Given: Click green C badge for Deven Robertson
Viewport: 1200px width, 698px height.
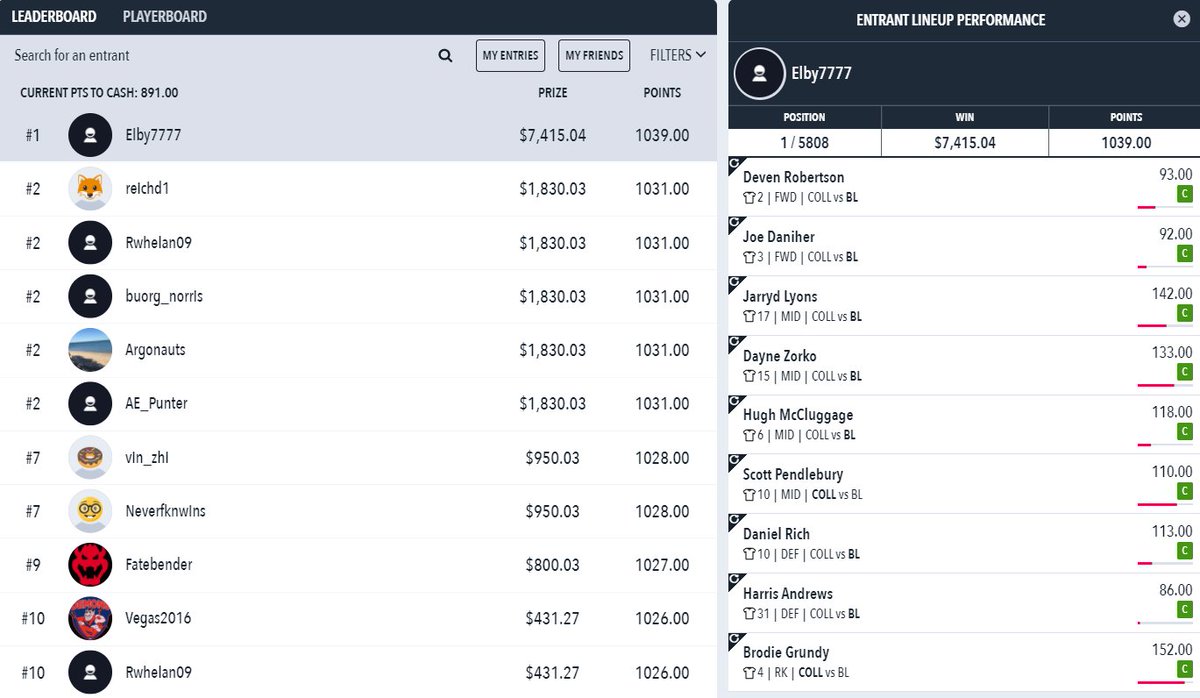Looking at the screenshot, I should click(1185, 194).
